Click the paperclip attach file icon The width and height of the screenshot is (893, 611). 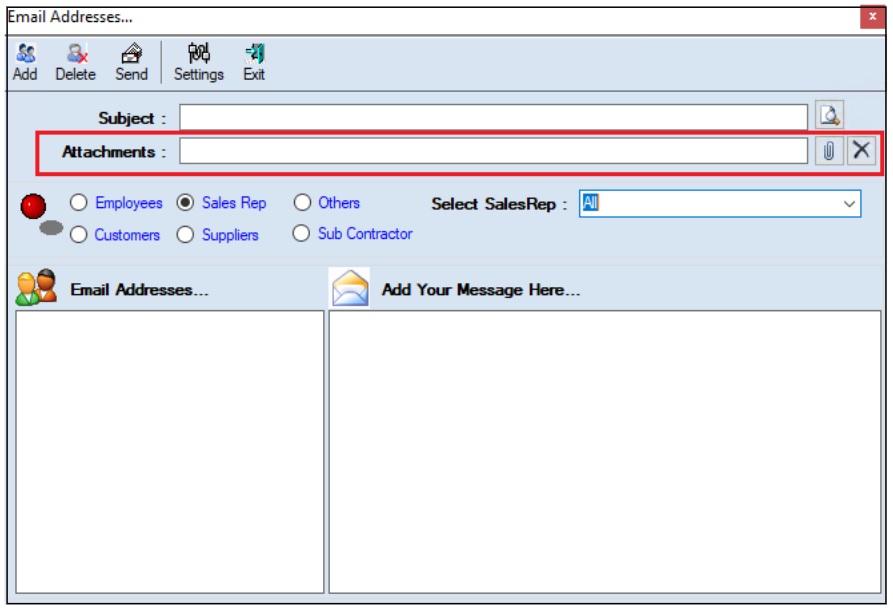[x=829, y=151]
